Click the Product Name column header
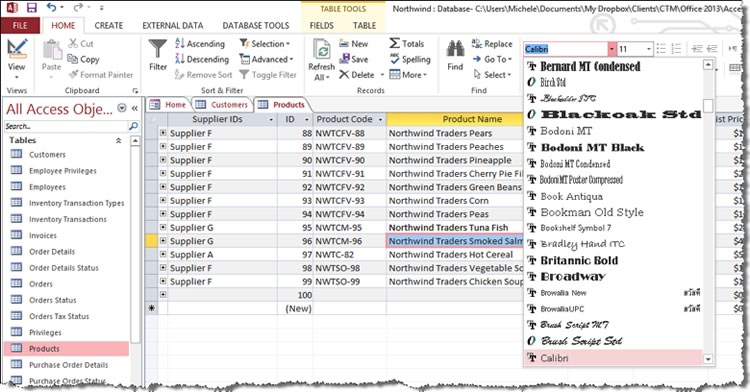750x392 pixels. tap(454, 119)
